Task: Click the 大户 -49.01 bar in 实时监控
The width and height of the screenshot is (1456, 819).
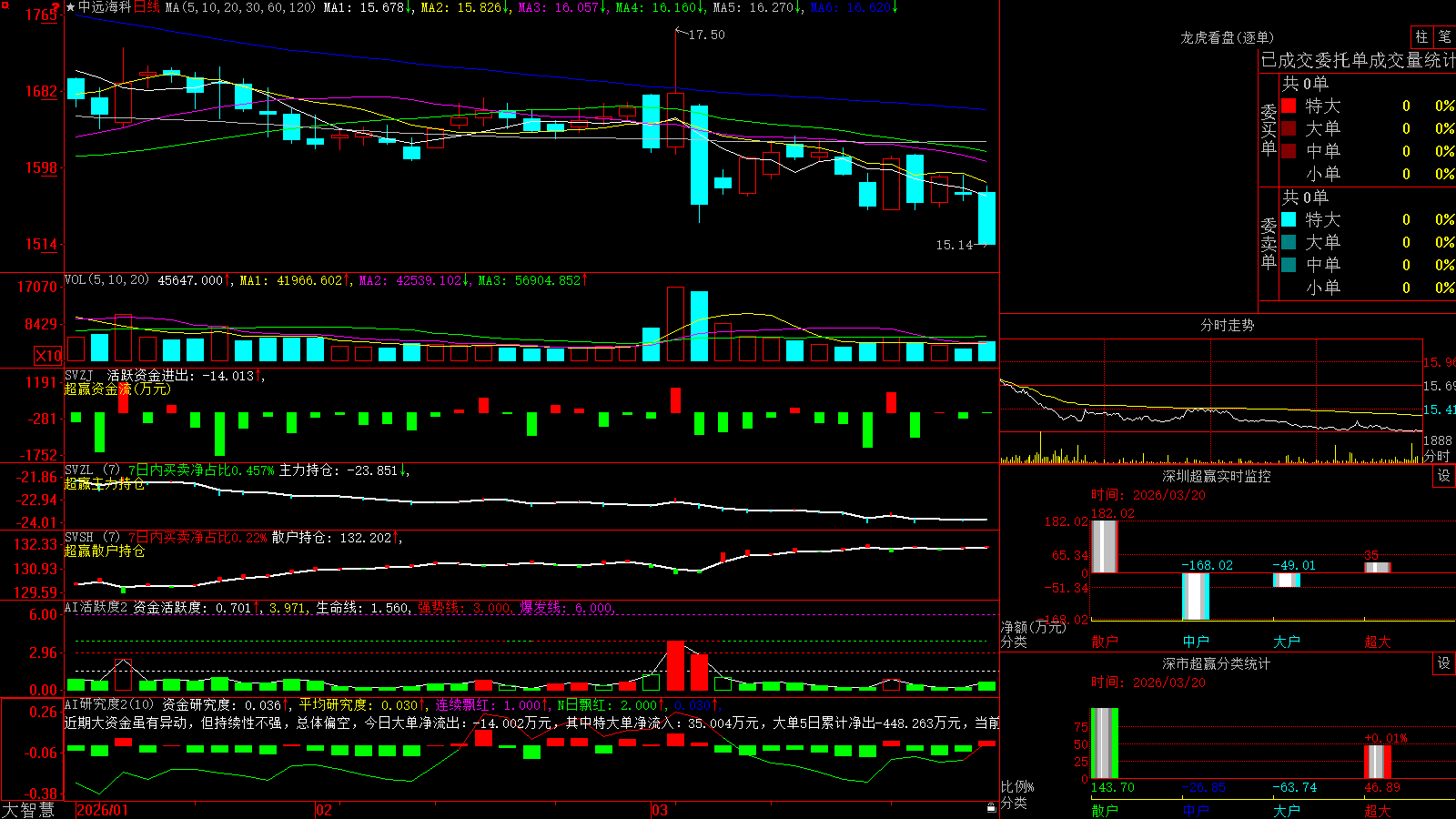Action: point(1286,580)
